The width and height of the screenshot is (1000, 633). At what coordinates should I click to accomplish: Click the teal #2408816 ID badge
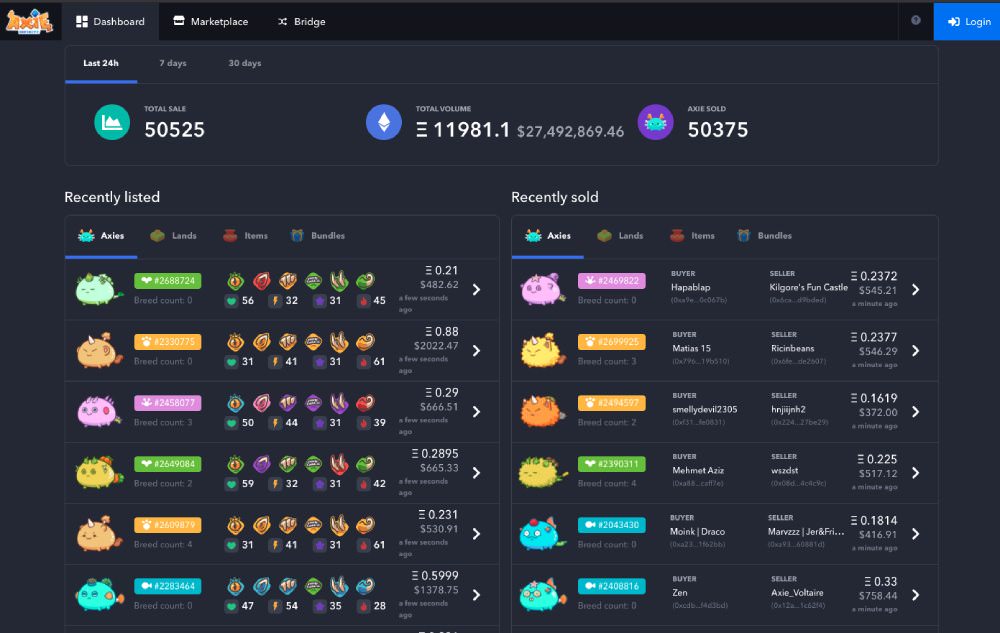click(612, 586)
